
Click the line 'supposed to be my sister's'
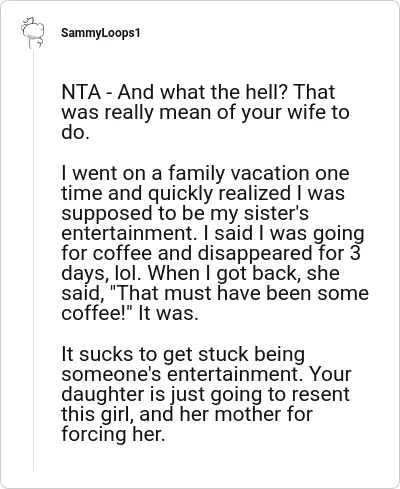coord(185,213)
